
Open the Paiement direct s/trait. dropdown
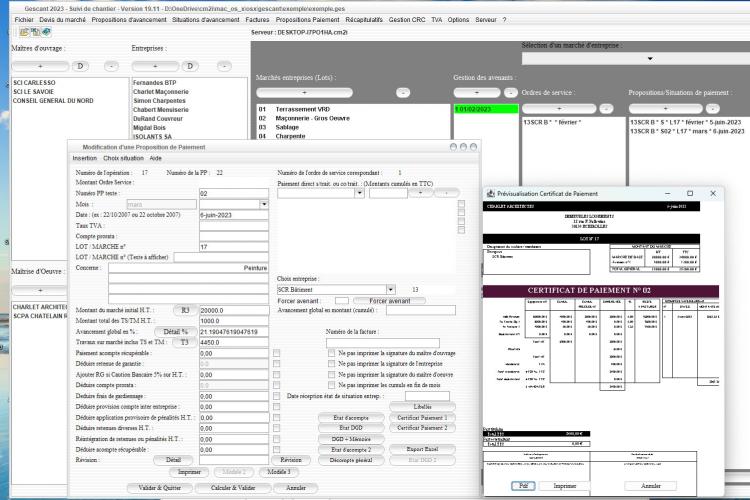(360, 193)
